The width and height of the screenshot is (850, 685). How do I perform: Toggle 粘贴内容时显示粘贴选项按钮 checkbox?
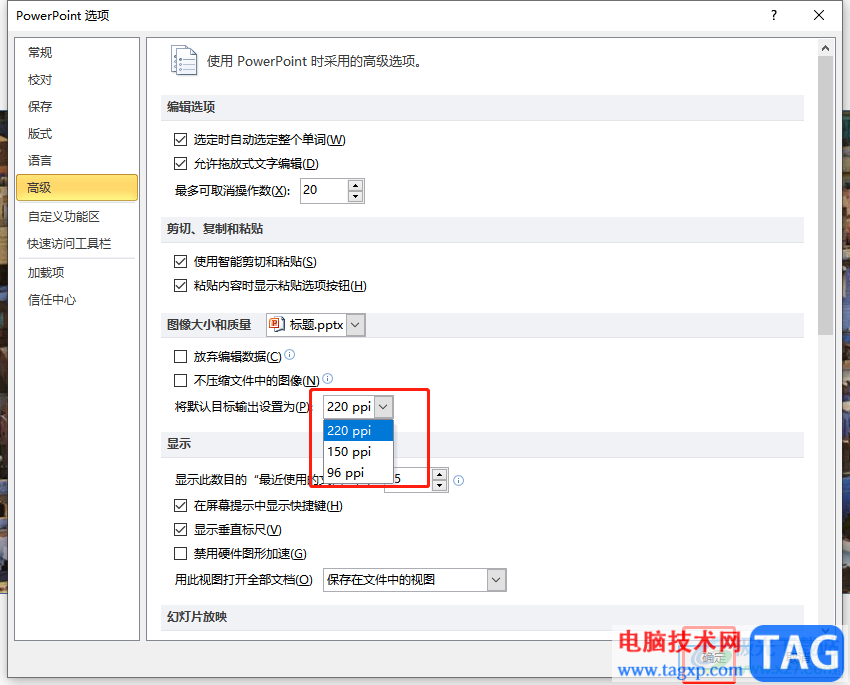click(x=181, y=285)
